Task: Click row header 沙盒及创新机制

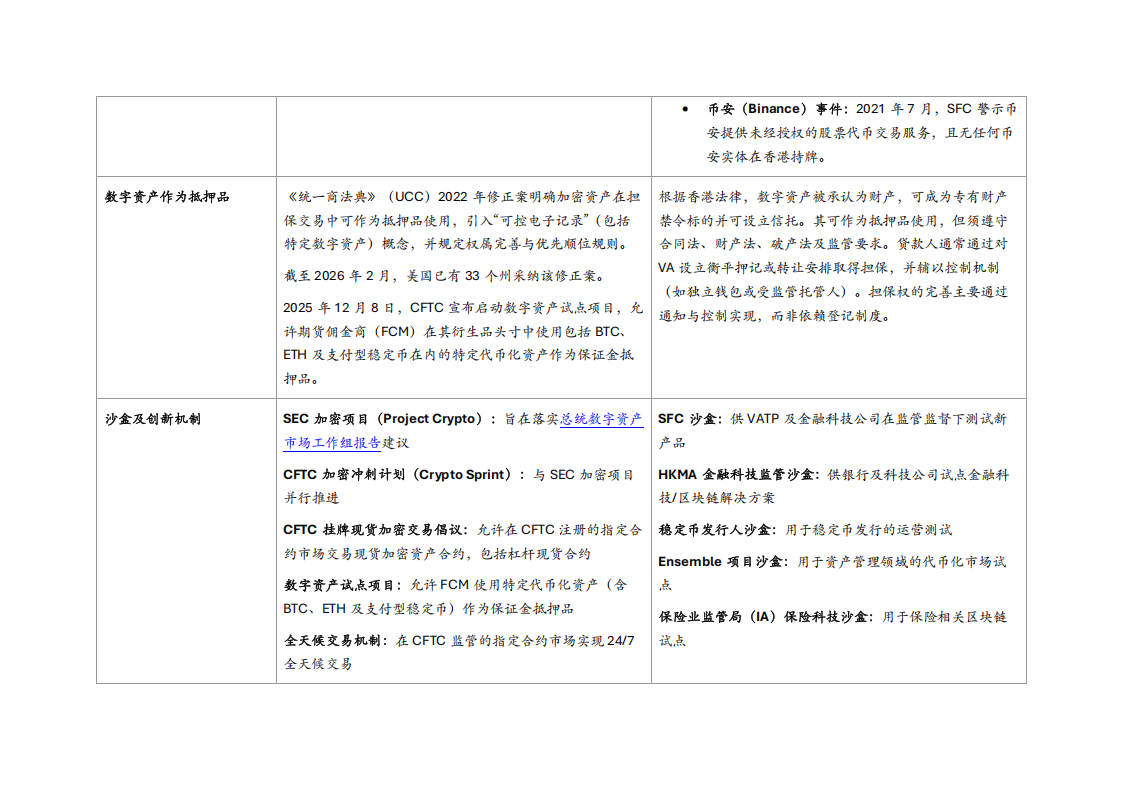Action: point(153,419)
